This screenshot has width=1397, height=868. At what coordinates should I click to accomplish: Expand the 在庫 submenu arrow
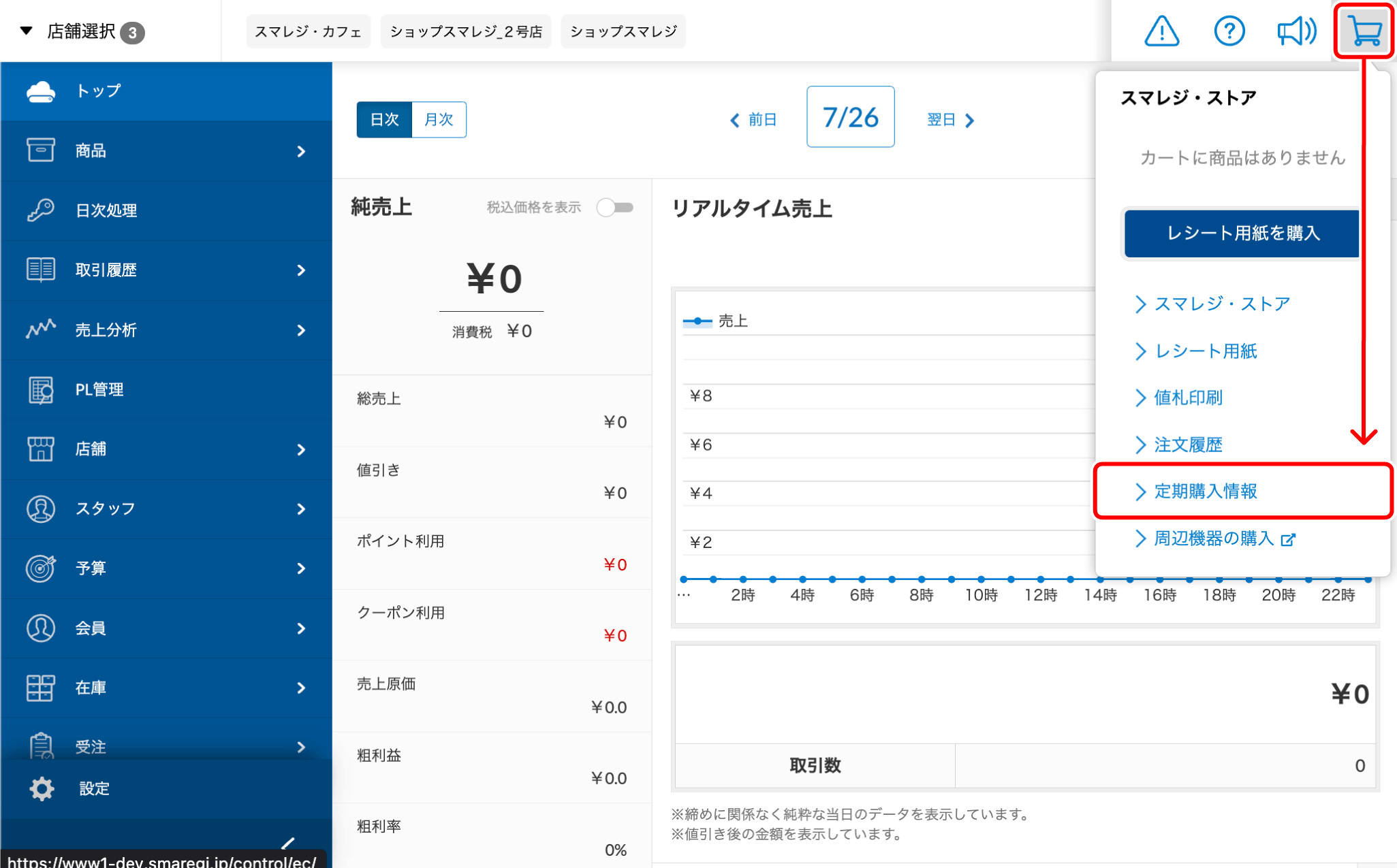click(301, 688)
